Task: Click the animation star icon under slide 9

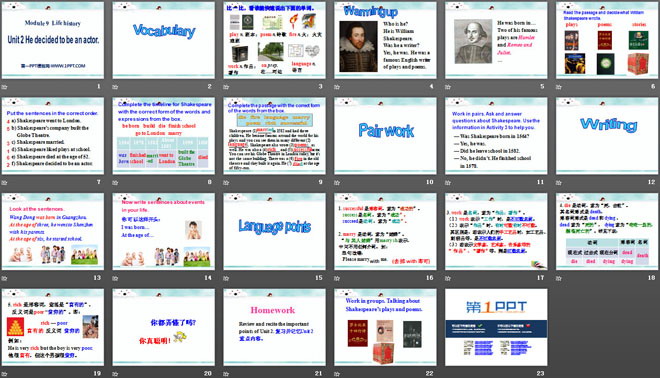Action: pos(226,182)
